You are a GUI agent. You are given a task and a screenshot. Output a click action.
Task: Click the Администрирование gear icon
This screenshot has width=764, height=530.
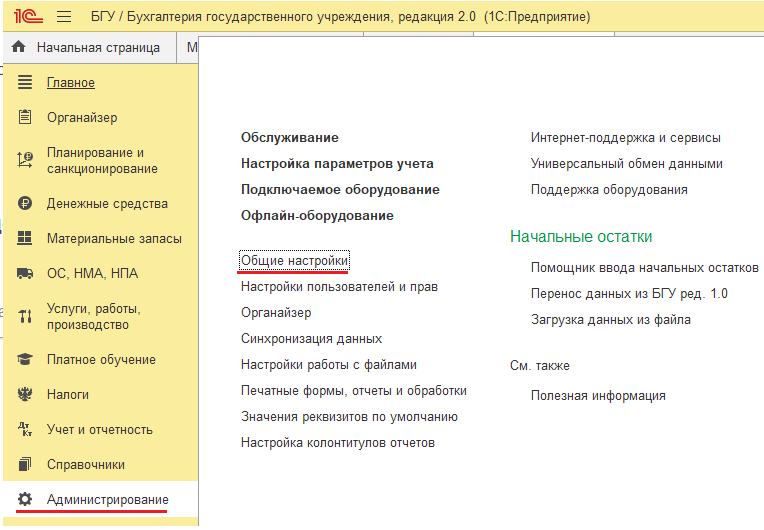point(25,499)
